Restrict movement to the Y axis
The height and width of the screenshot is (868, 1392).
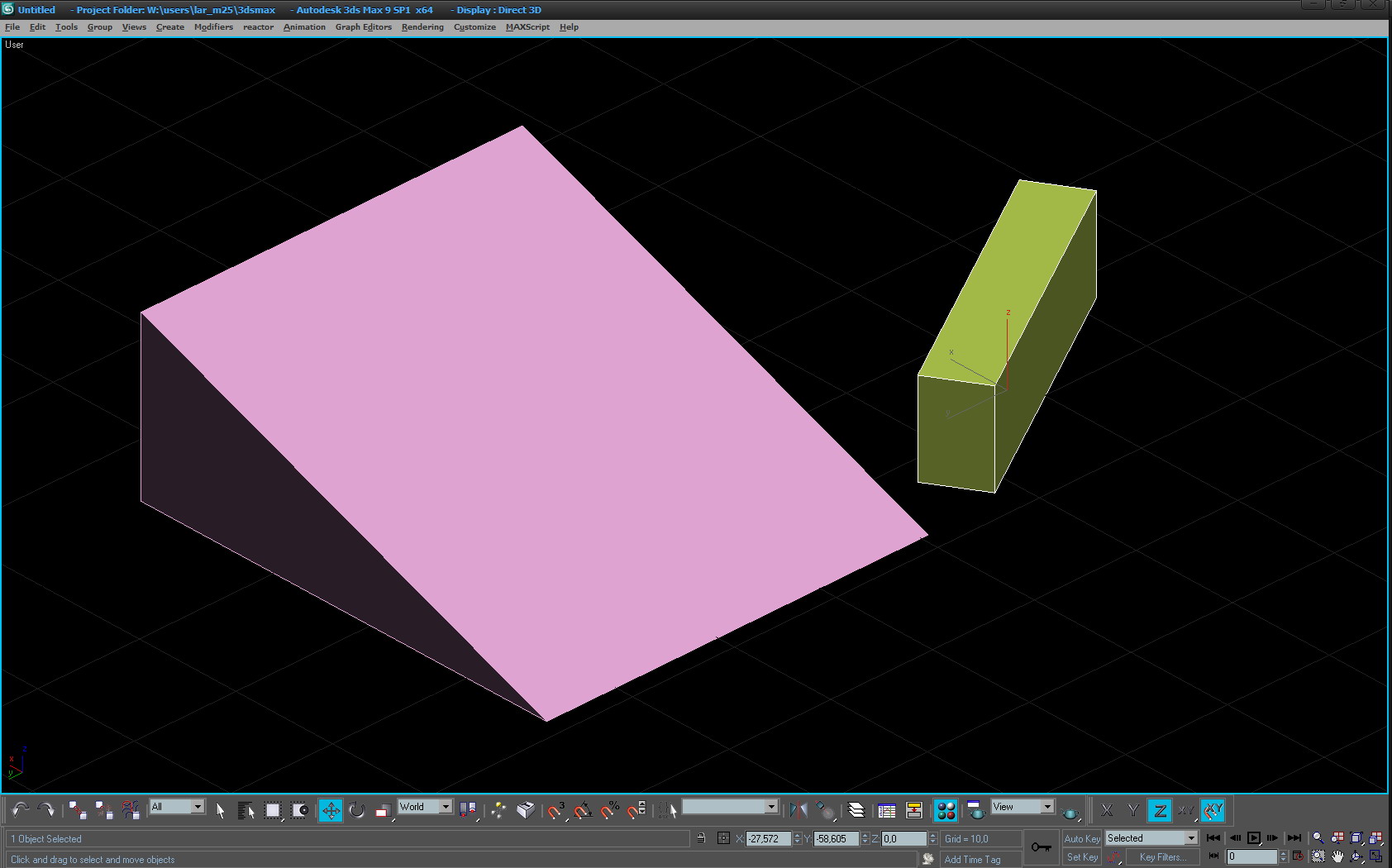[1133, 811]
